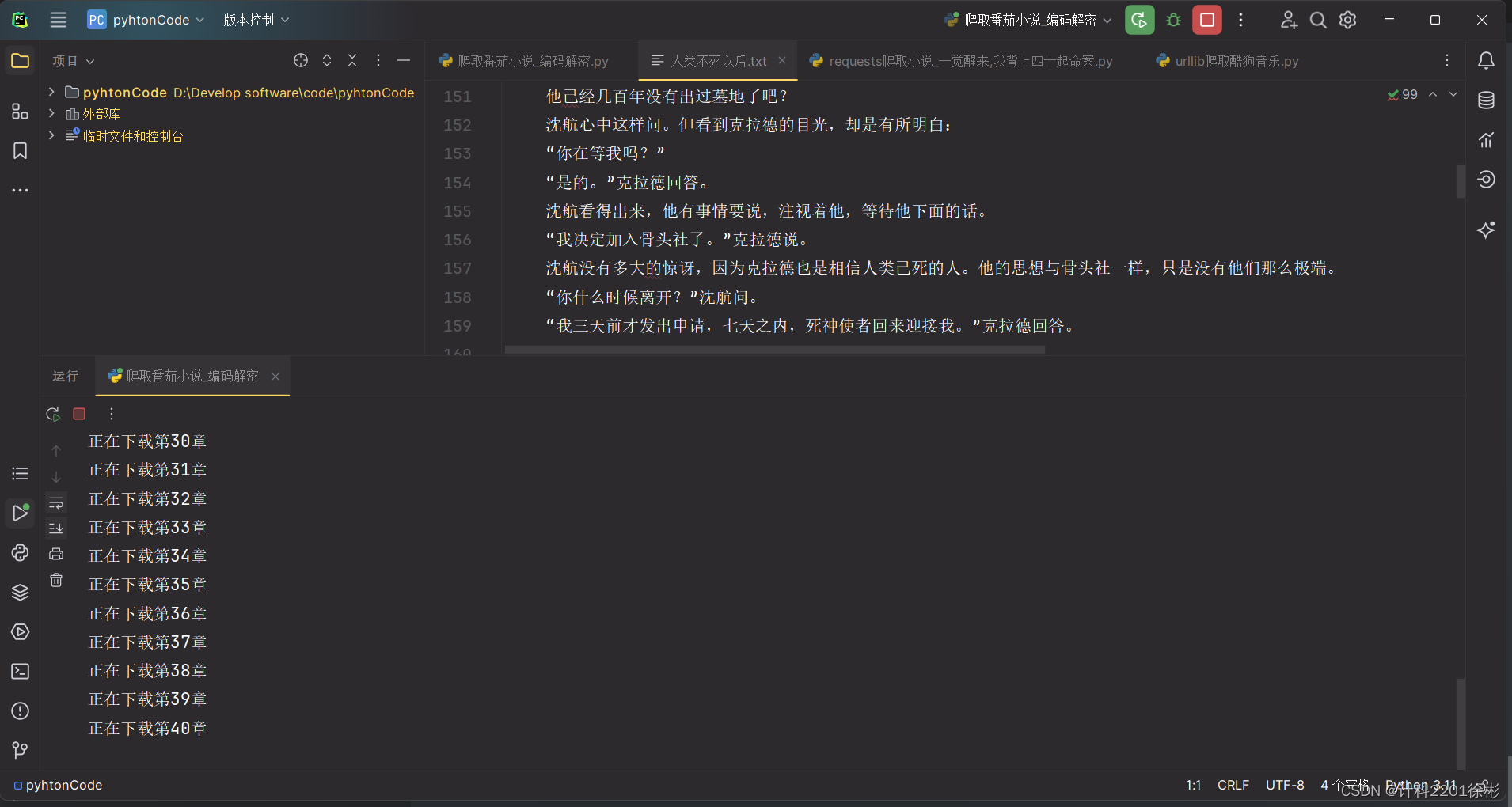The image size is (1512, 807).
Task: Click CRLF line separator in status bar
Action: tap(1233, 785)
